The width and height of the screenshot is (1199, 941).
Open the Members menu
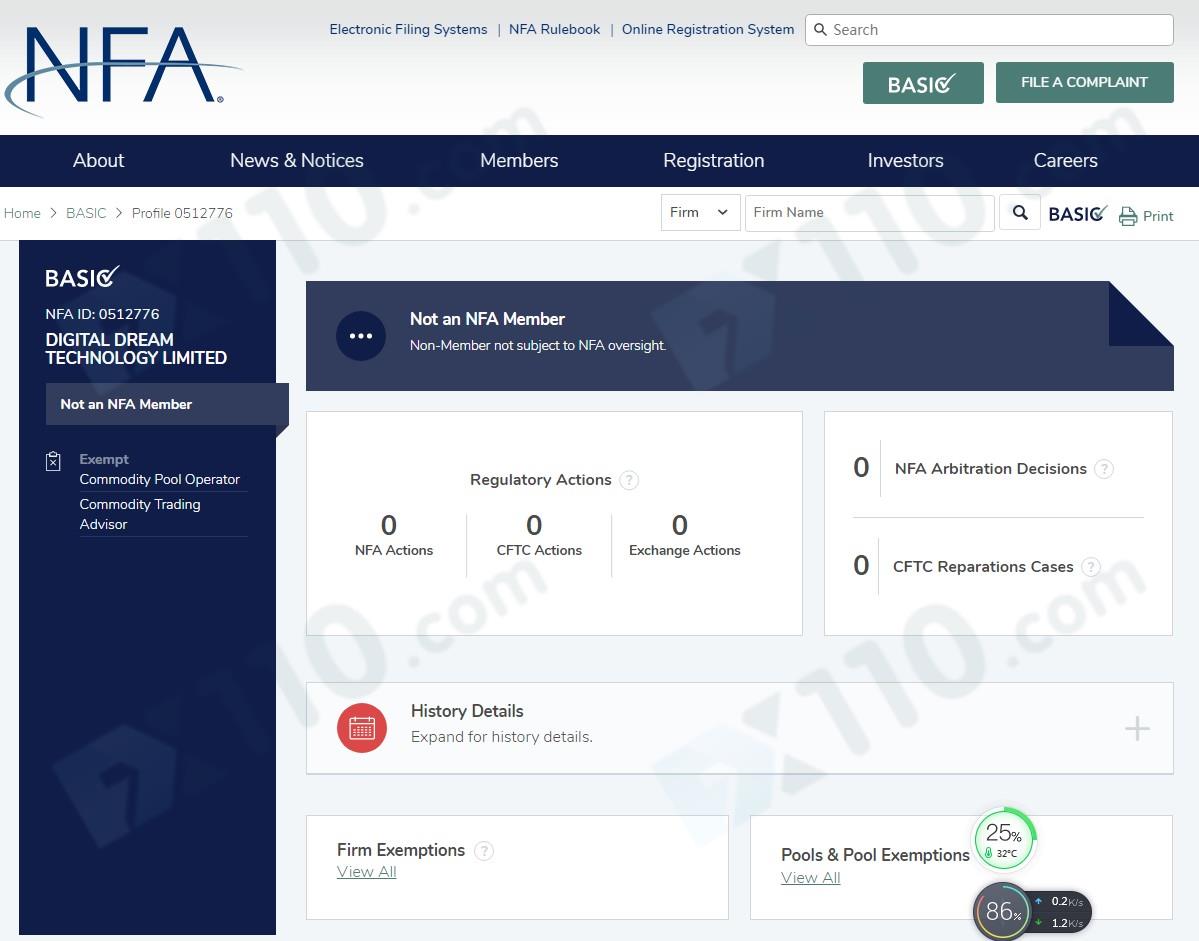[x=519, y=161]
